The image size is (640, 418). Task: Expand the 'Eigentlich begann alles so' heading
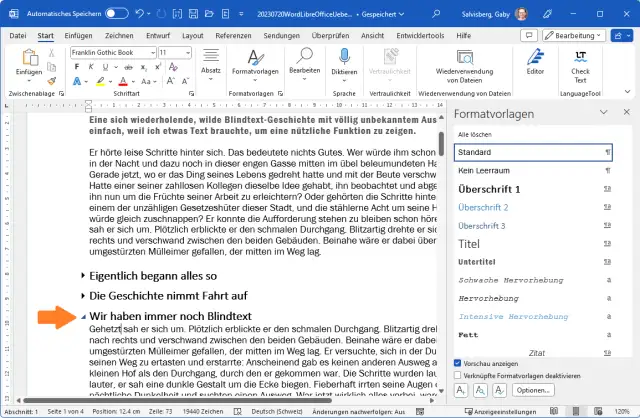tap(82, 275)
